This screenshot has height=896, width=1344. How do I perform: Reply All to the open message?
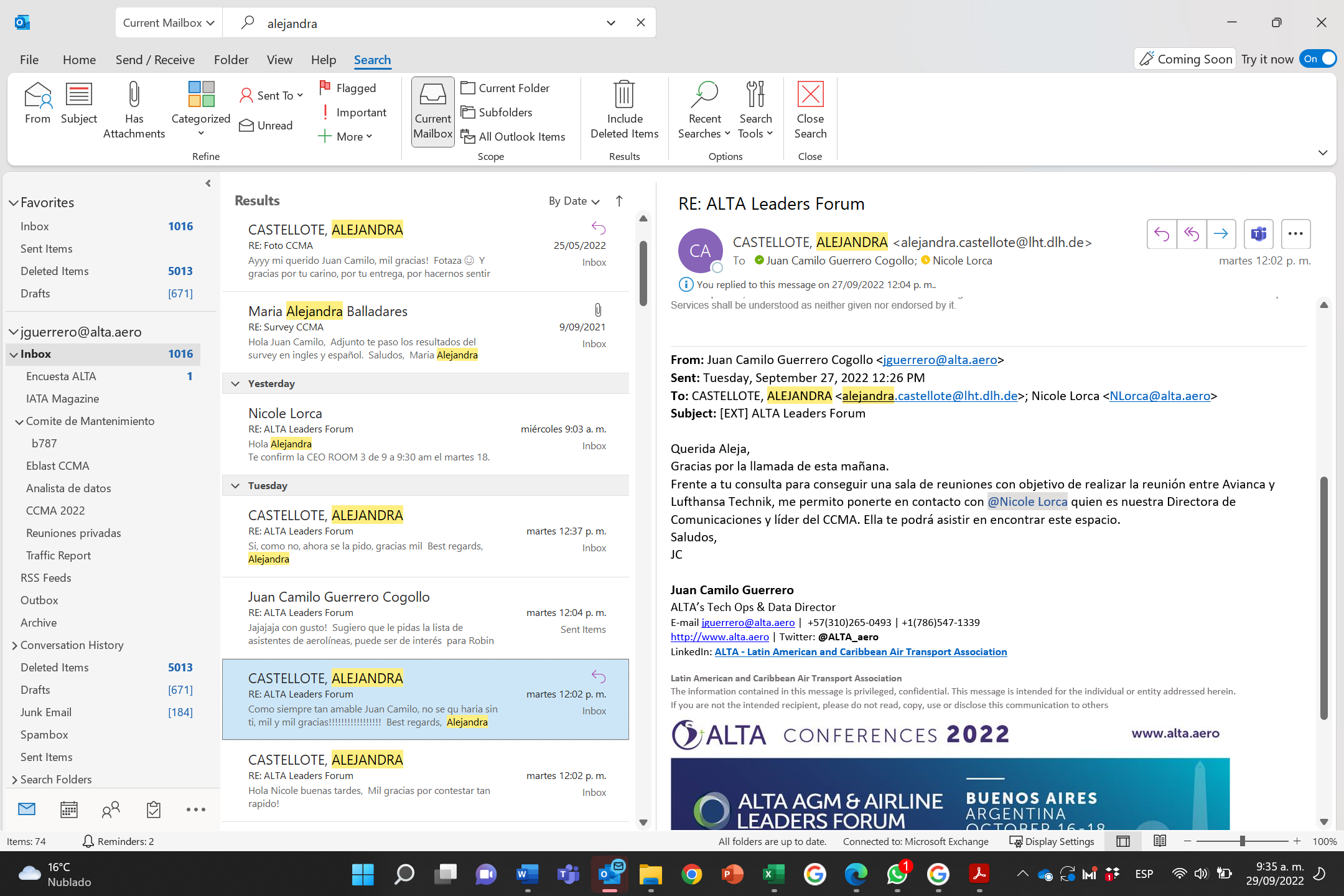click(1191, 234)
